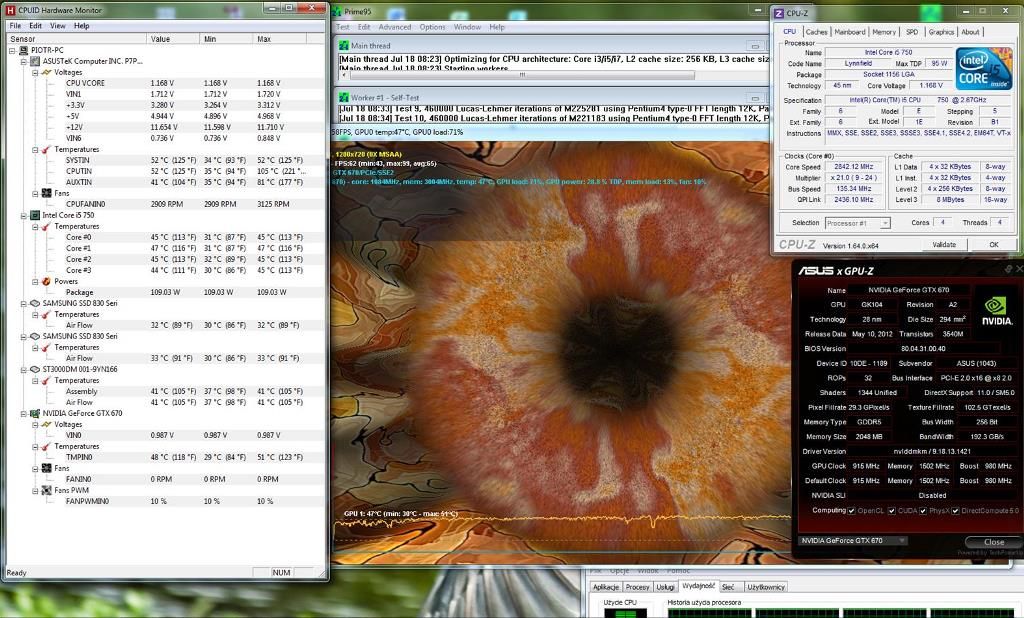Select Package power row 109.03 W
This screenshot has height=618, width=1024.
pyautogui.click(x=165, y=293)
